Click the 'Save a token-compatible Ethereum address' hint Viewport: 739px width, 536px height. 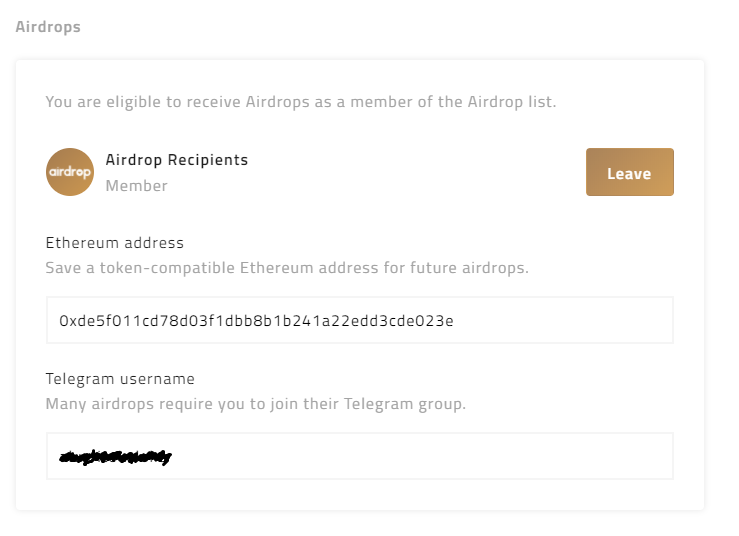(x=287, y=268)
